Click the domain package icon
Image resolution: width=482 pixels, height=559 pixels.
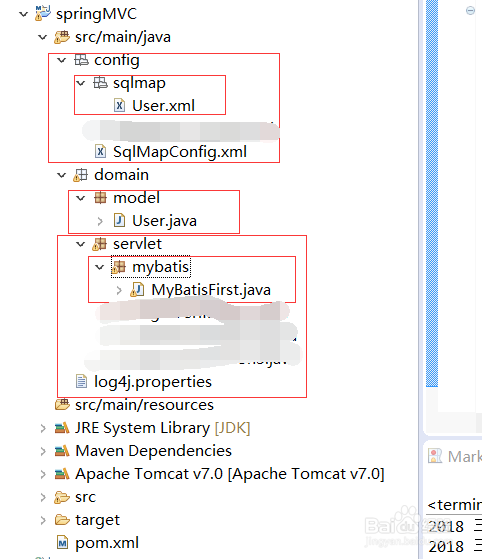pos(80,175)
